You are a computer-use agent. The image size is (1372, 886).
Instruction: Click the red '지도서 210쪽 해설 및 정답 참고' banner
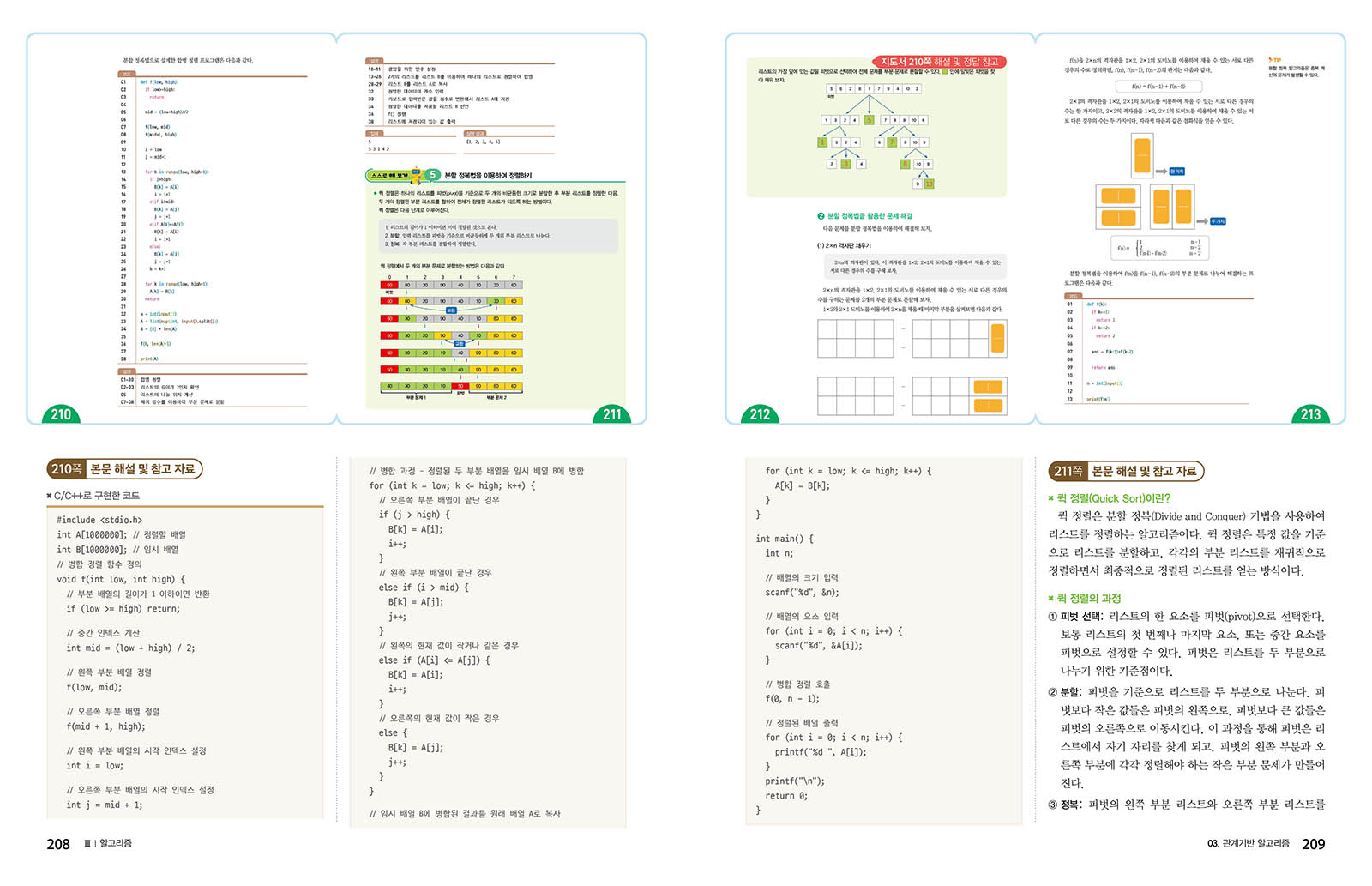point(939,62)
